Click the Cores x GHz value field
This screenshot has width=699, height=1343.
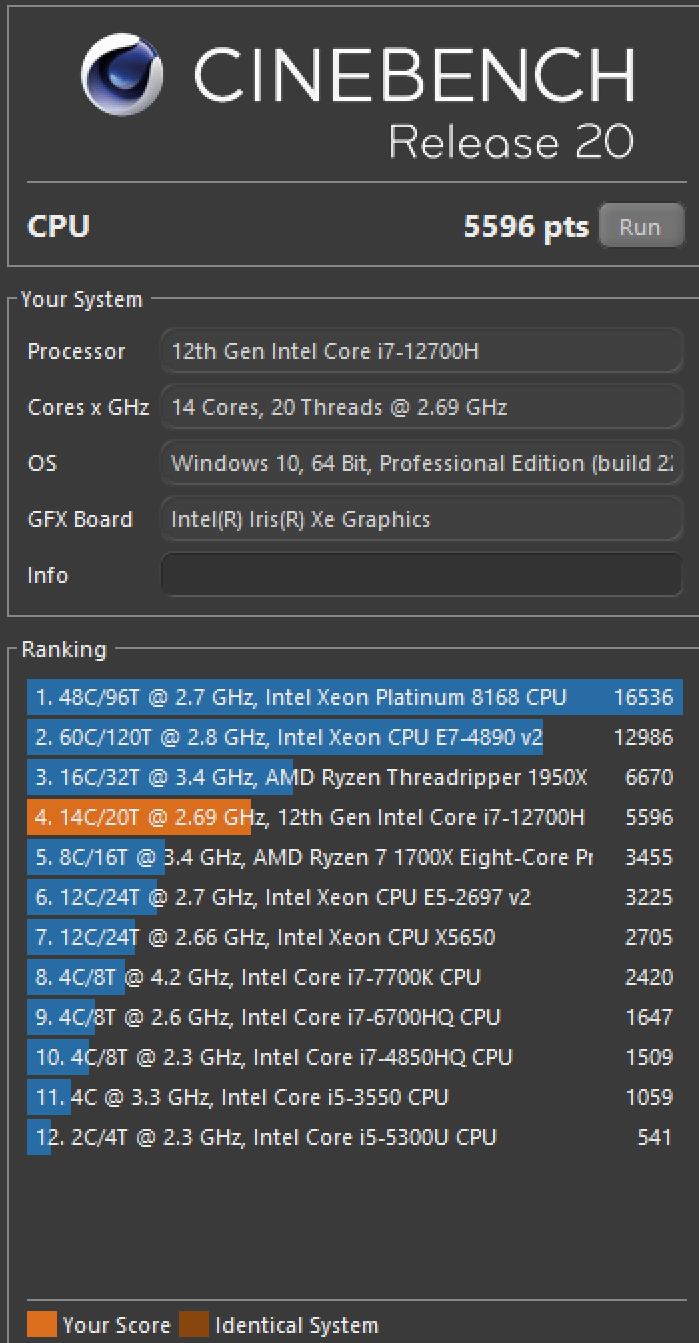(421, 408)
